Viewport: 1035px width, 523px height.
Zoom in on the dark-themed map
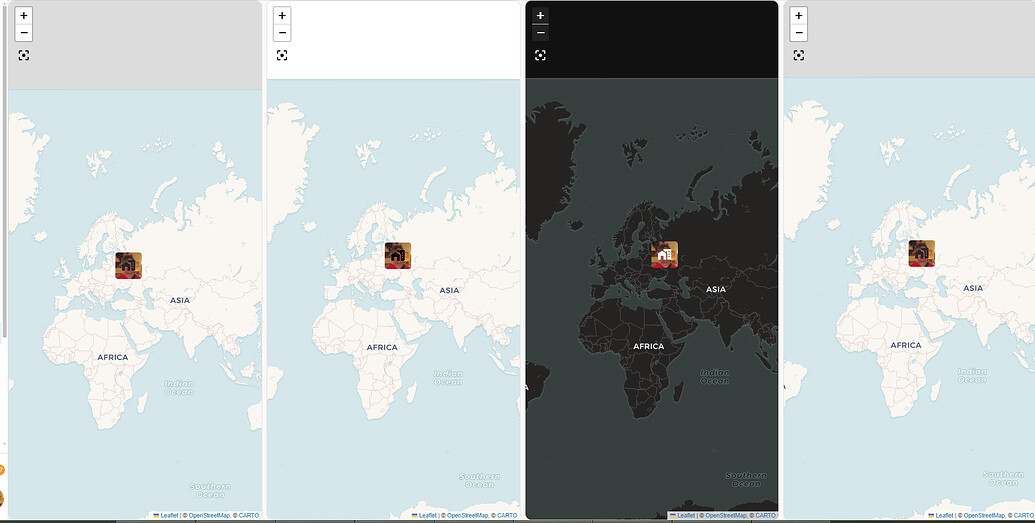pos(540,15)
